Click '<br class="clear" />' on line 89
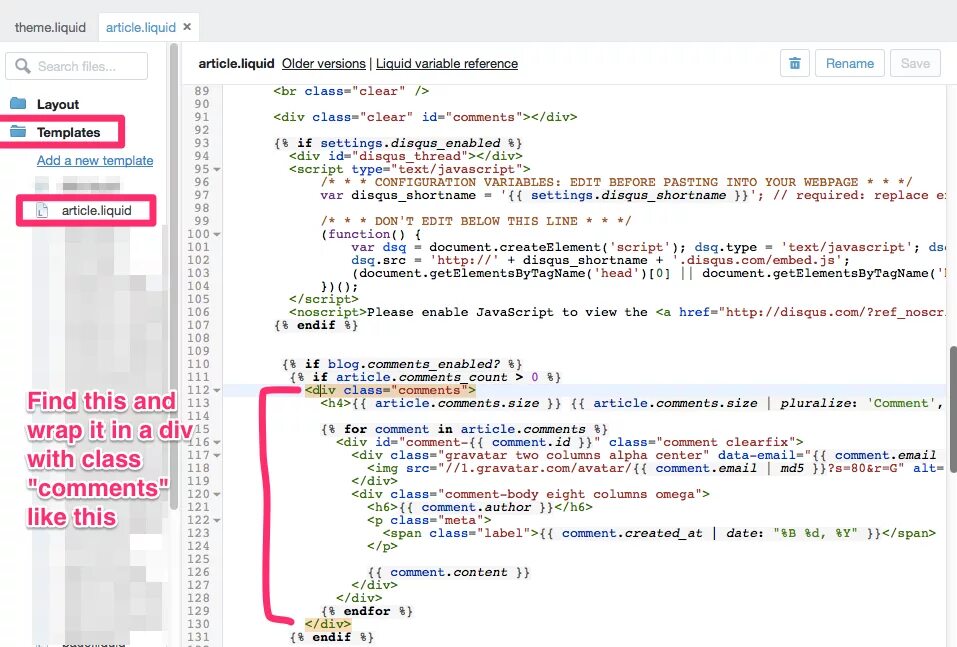 351,91
